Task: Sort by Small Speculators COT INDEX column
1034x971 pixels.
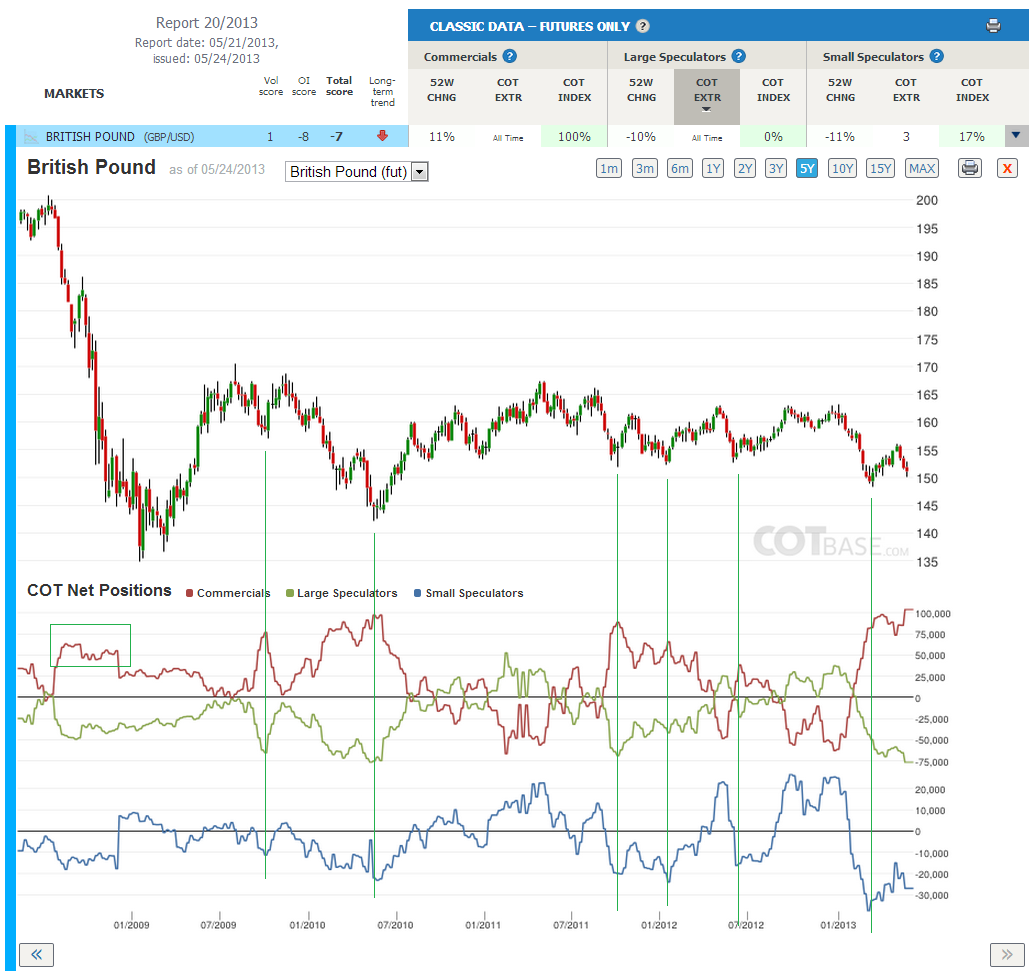Action: point(972,90)
